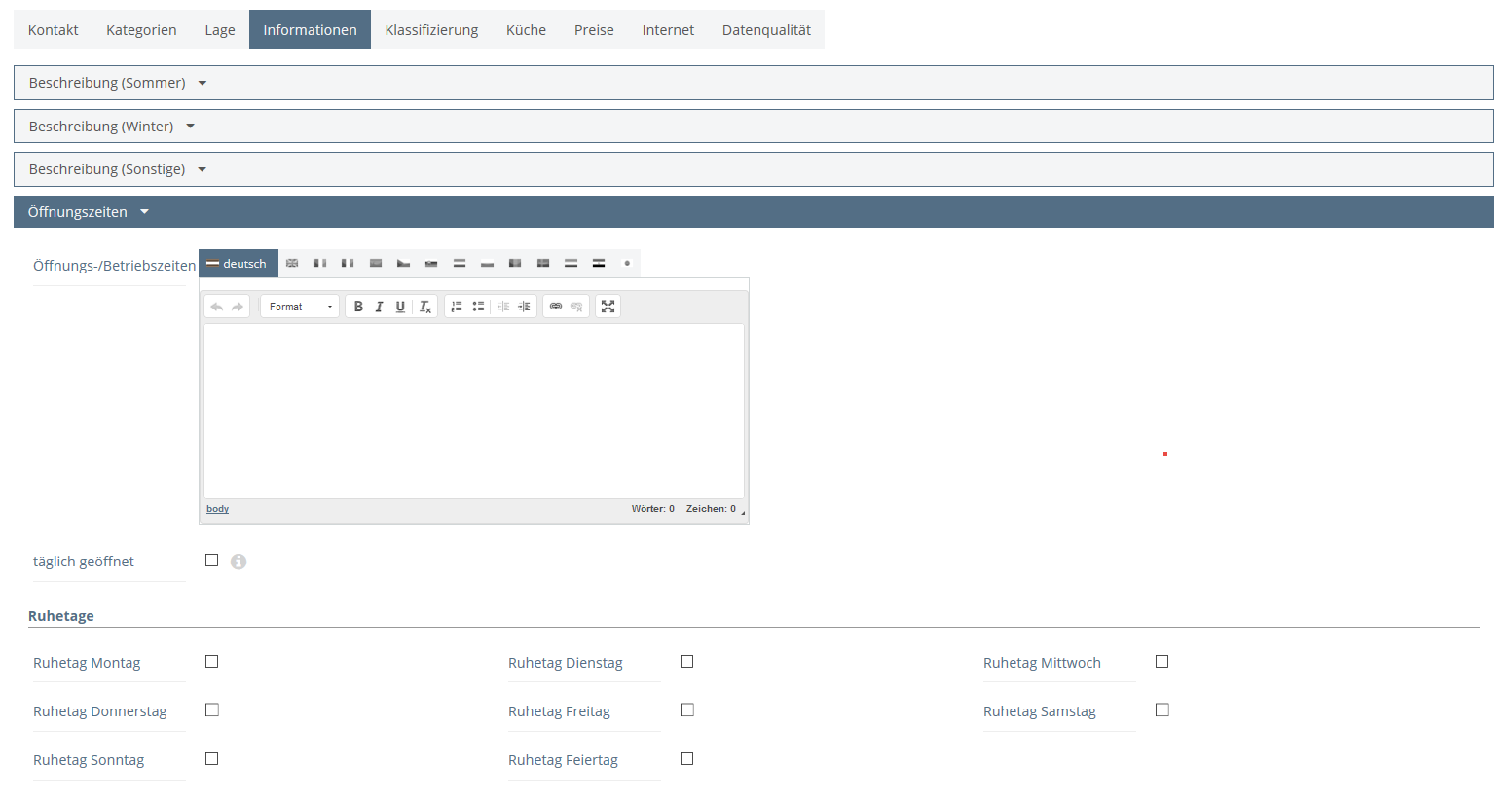Check Ruhetag Sonntag
The height and width of the screenshot is (800, 1512).
[x=211, y=759]
